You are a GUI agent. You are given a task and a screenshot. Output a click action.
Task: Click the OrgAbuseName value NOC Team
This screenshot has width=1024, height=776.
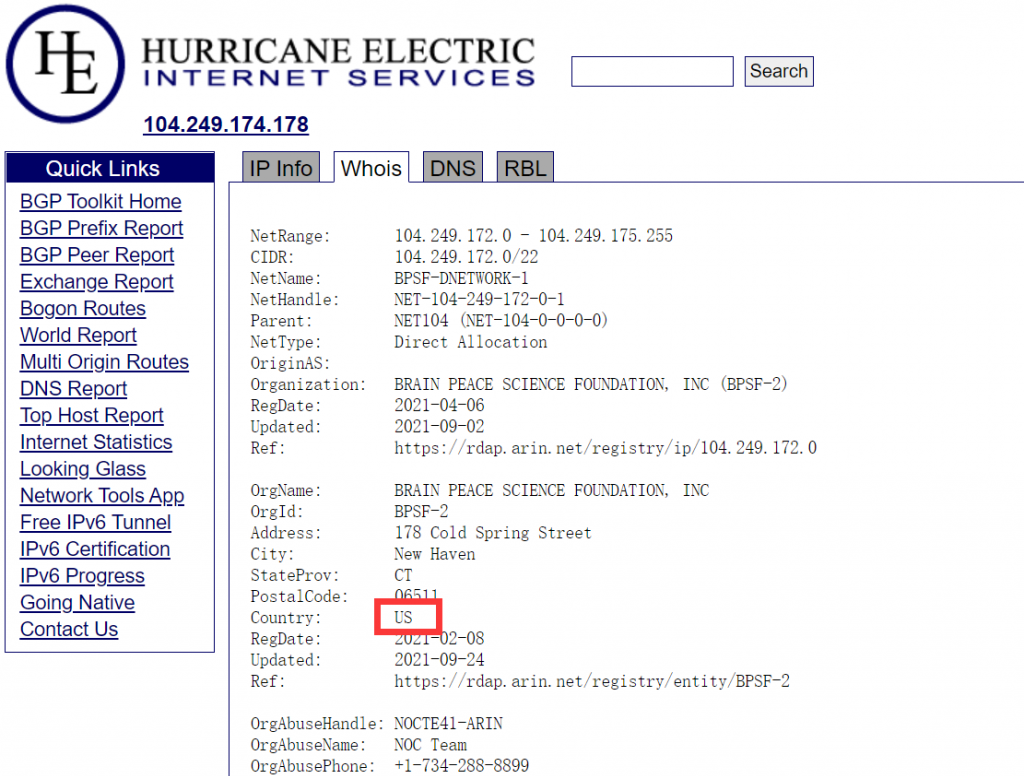point(430,745)
